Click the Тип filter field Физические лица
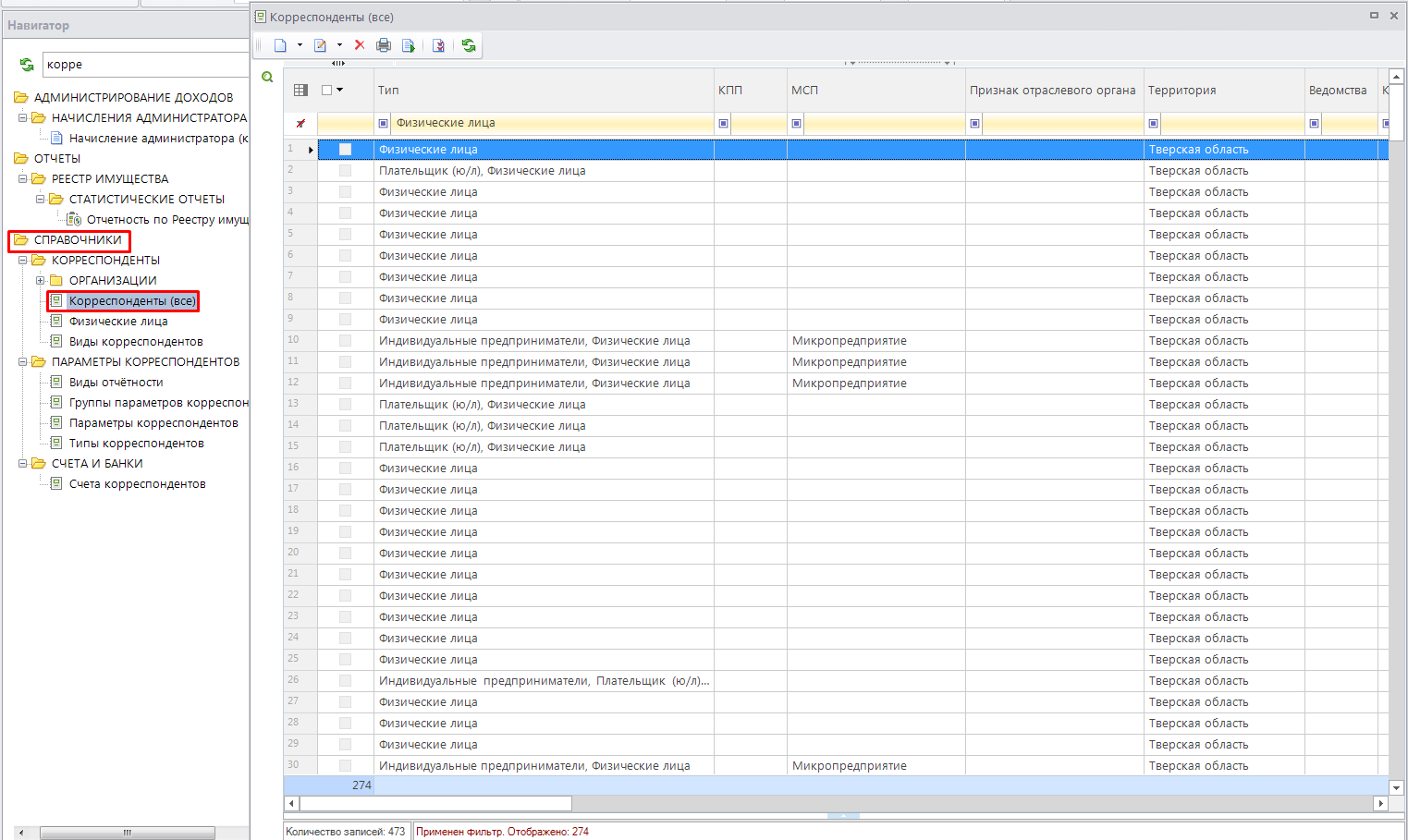 point(553,123)
